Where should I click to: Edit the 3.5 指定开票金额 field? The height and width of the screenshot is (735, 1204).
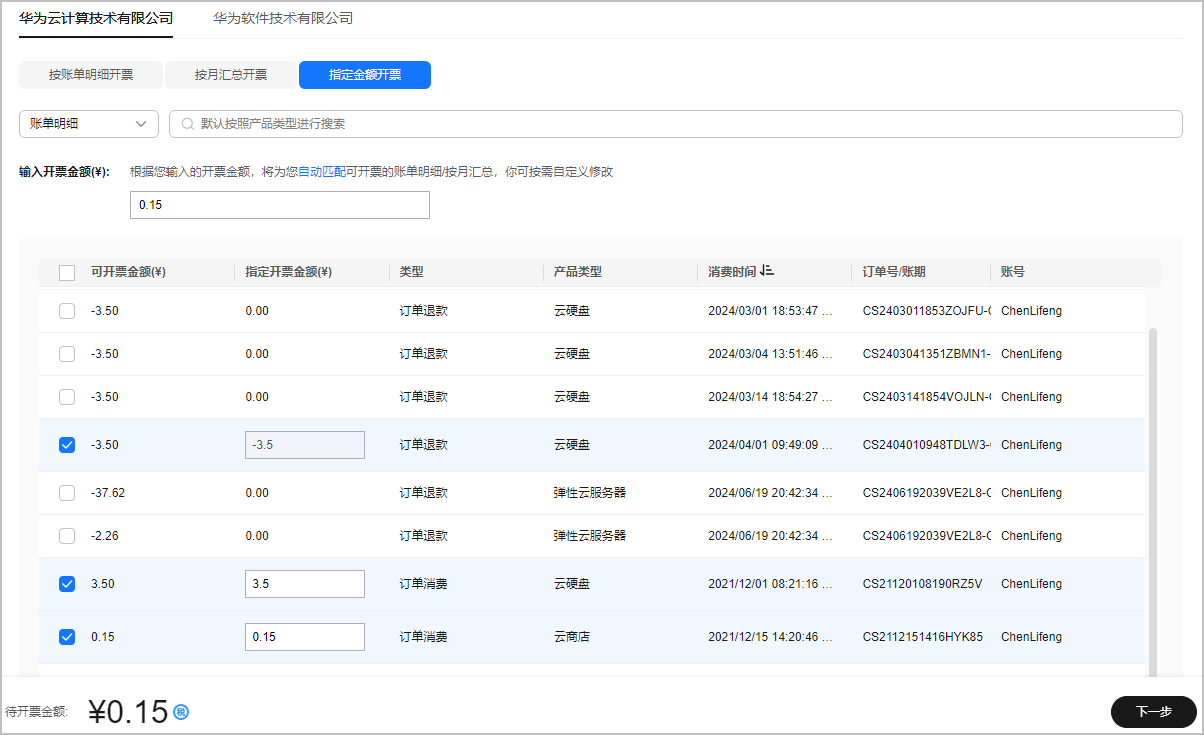(x=304, y=584)
